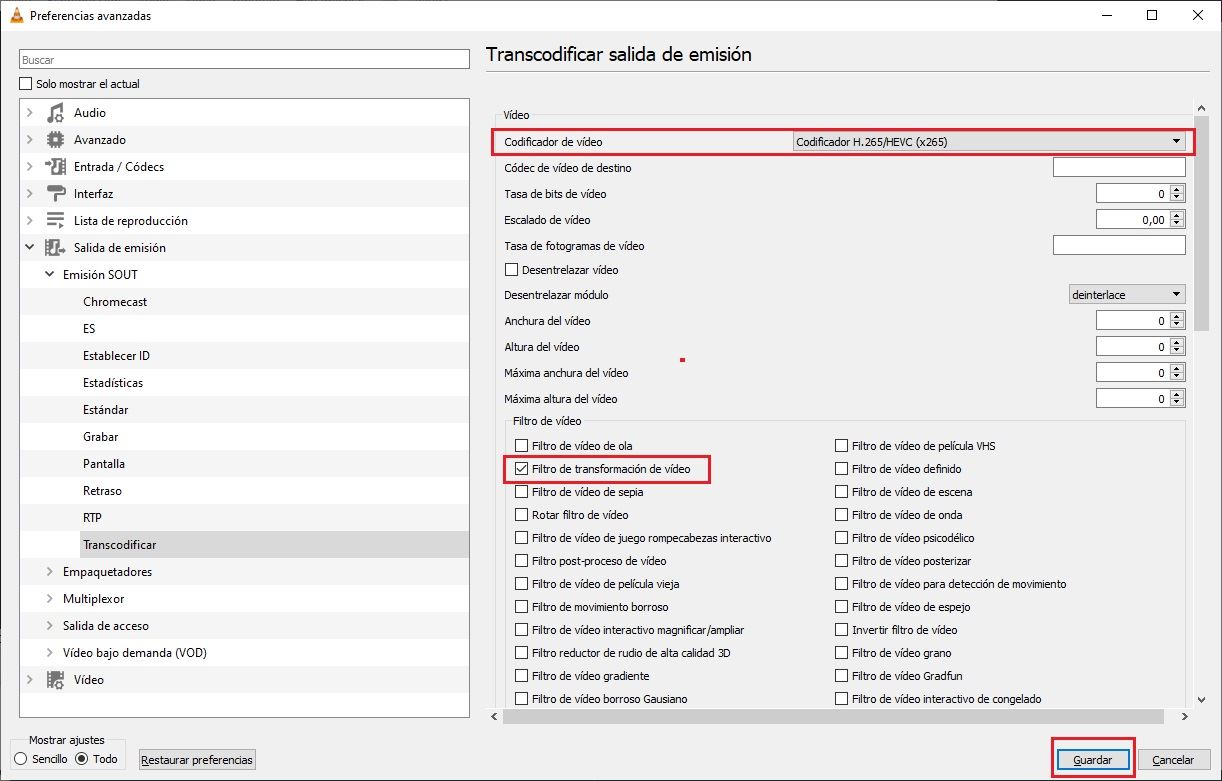This screenshot has height=781, width=1222.
Task: Click the Salida de emisión icon
Action: (x=56, y=248)
